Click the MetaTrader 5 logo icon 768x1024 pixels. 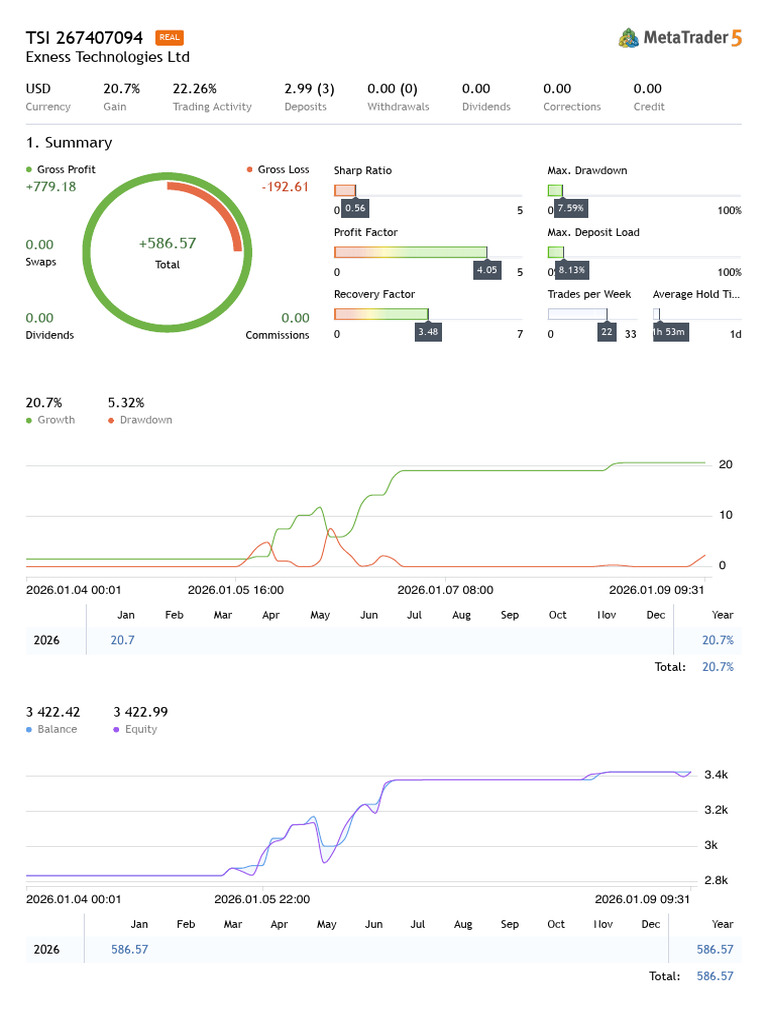click(629, 38)
